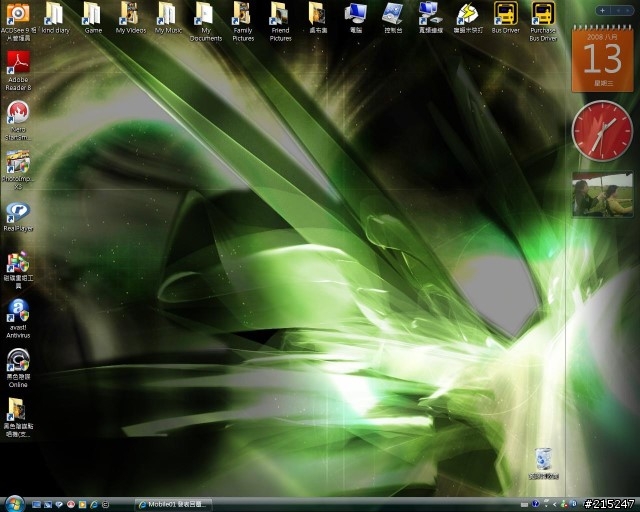Open the Recycle Bin

click(x=544, y=460)
